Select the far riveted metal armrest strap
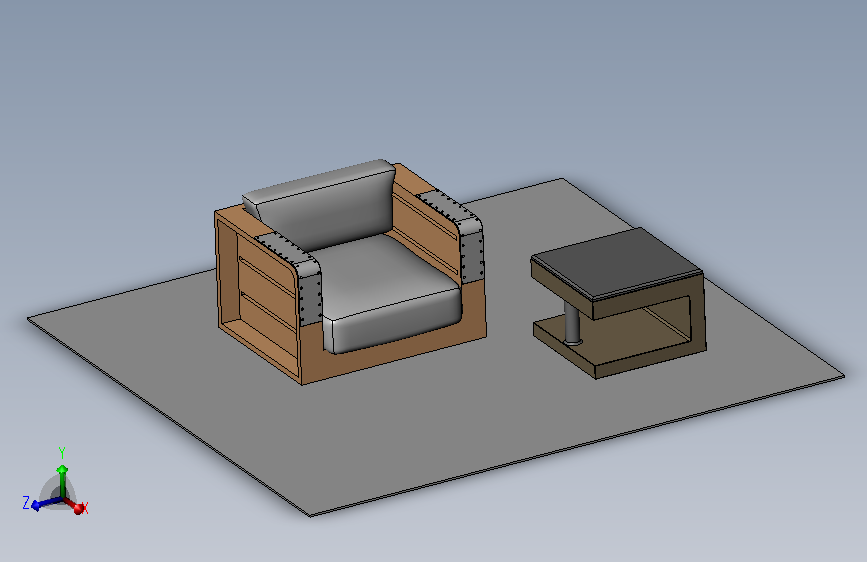 pos(459,232)
